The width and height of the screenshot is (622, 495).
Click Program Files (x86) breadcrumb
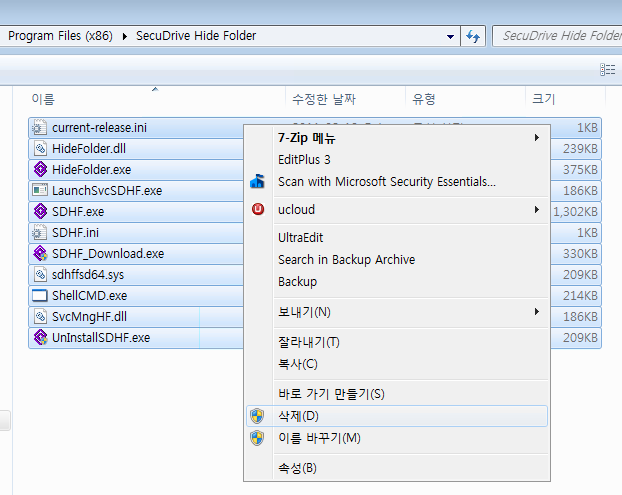click(60, 36)
